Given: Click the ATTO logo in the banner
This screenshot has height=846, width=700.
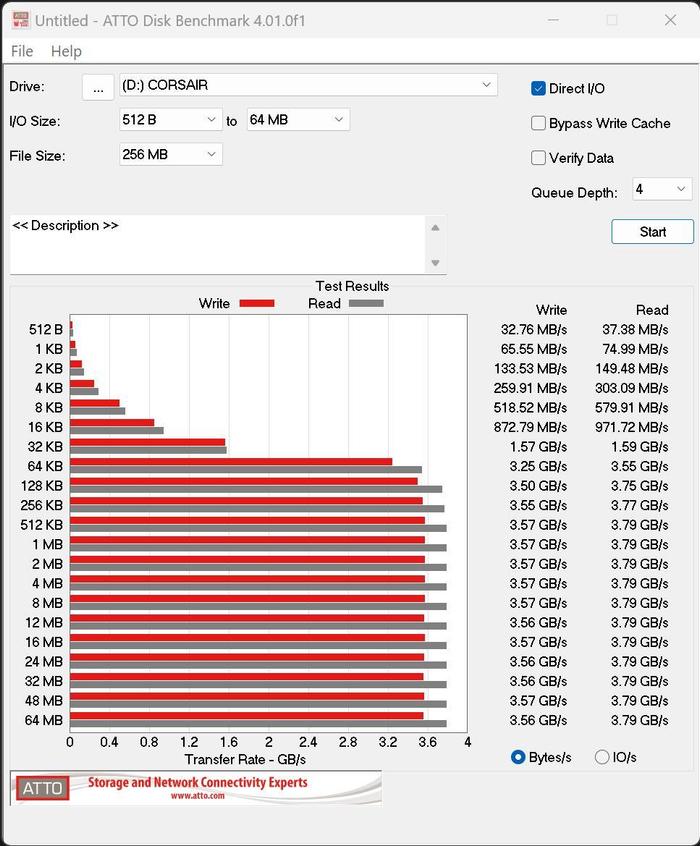Looking at the screenshot, I should coord(42,788).
